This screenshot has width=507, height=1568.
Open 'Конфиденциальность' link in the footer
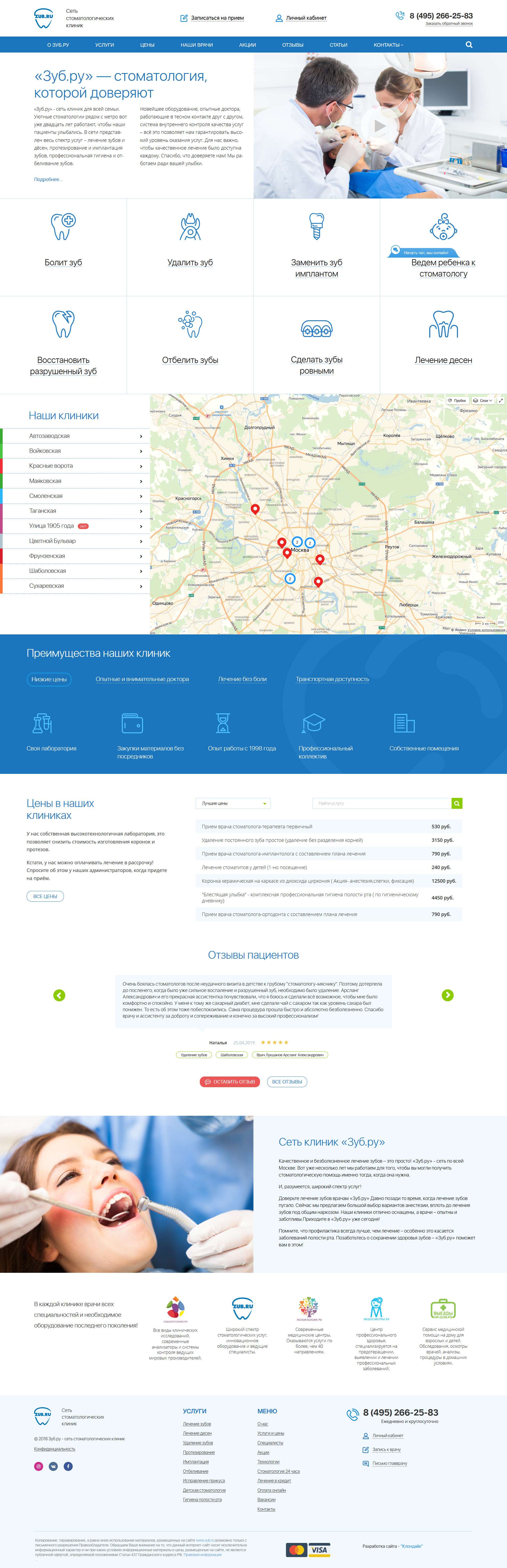[x=55, y=1449]
